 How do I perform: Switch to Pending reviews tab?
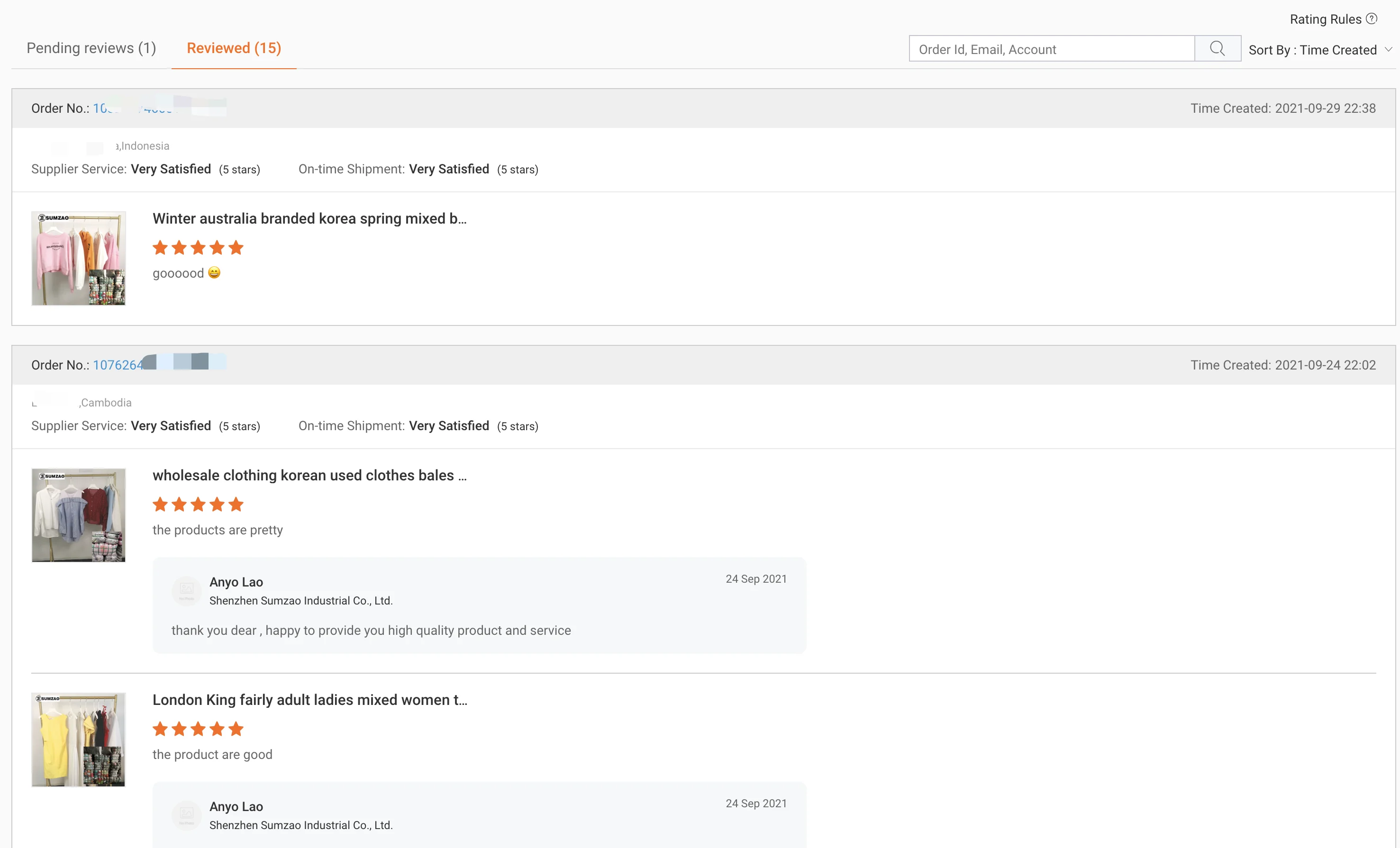[91, 48]
